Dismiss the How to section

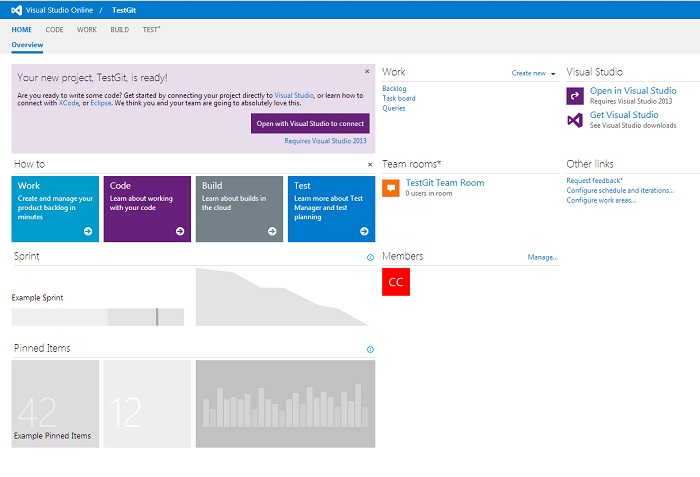tap(370, 164)
